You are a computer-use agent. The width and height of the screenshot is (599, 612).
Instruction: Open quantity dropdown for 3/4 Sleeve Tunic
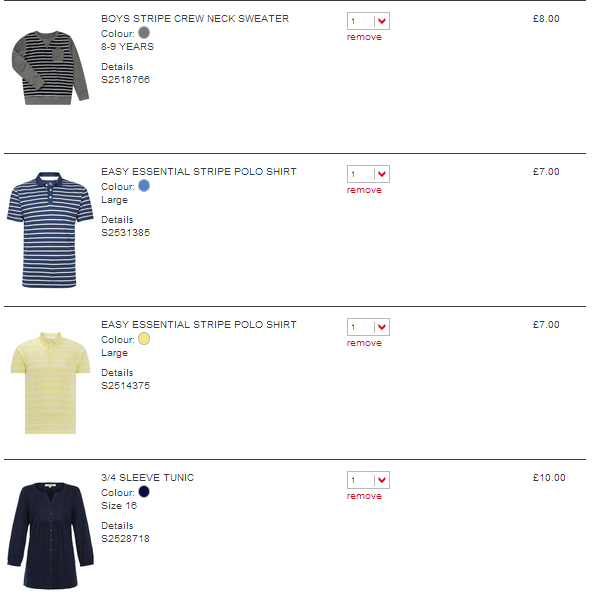coord(368,480)
